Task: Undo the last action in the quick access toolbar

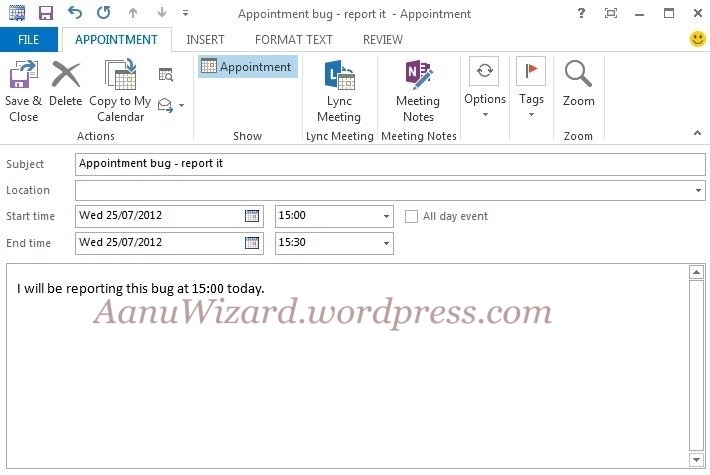Action: click(75, 14)
